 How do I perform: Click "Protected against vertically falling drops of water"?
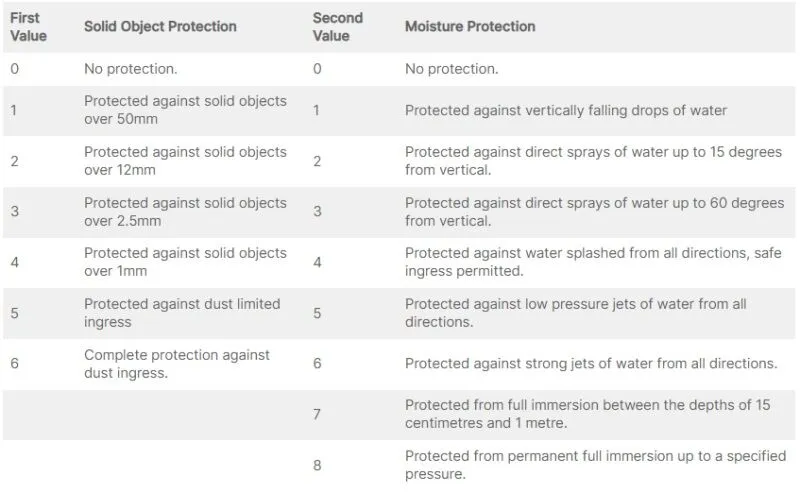[x=566, y=110]
